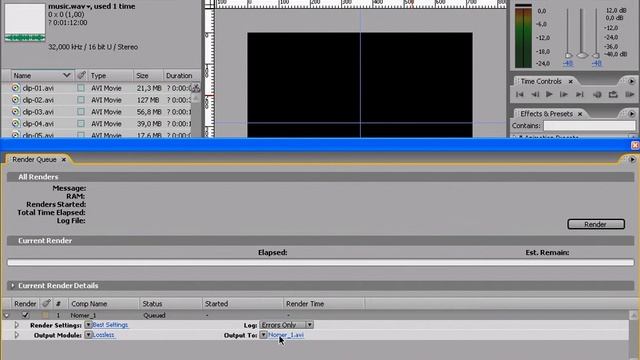Expand Current Render Details section
The height and width of the screenshot is (360, 640).
pyautogui.click(x=13, y=286)
